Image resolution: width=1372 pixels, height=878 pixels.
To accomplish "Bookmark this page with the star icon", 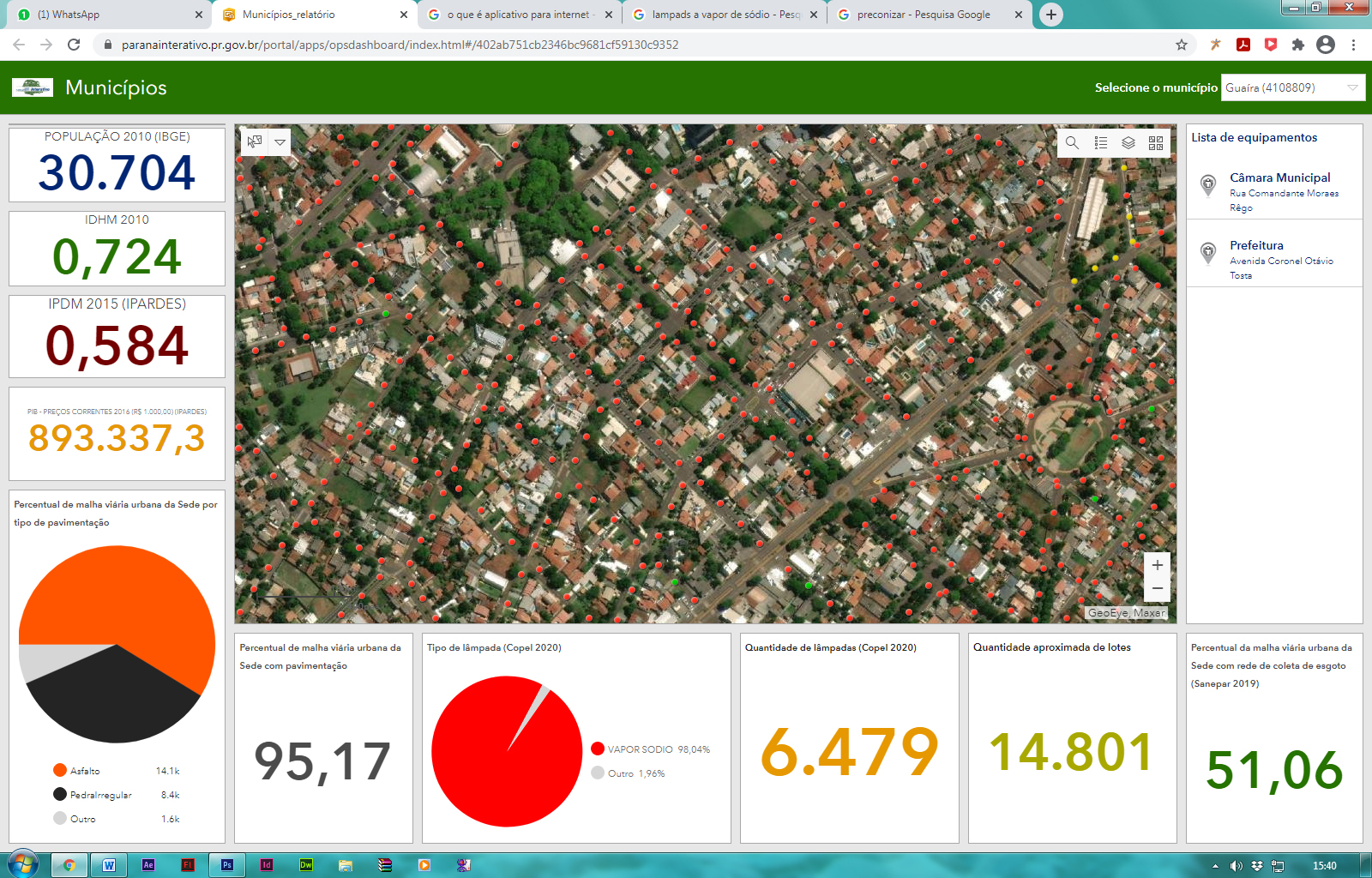I will 1181,45.
